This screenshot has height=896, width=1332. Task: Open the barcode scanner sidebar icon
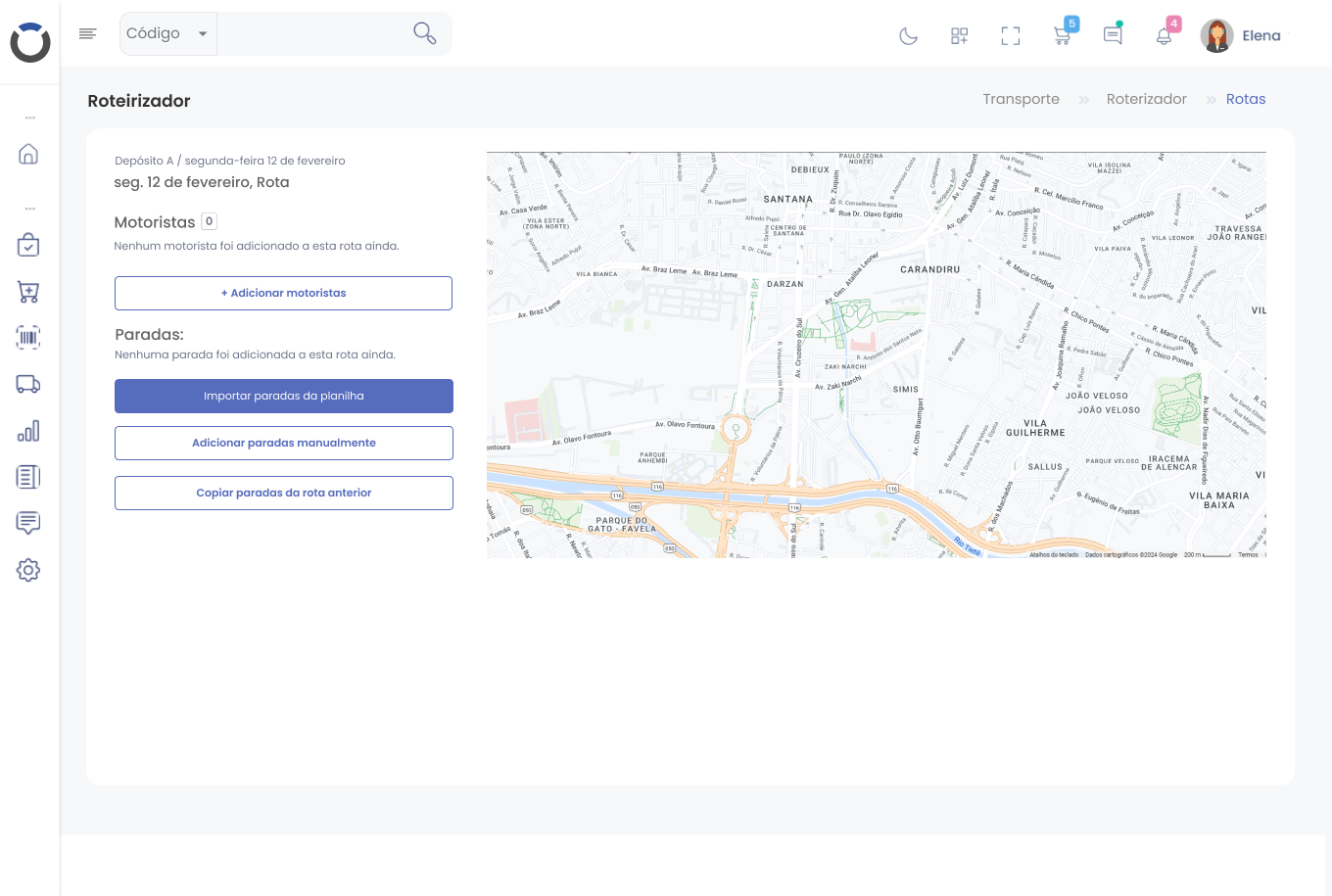pos(28,338)
